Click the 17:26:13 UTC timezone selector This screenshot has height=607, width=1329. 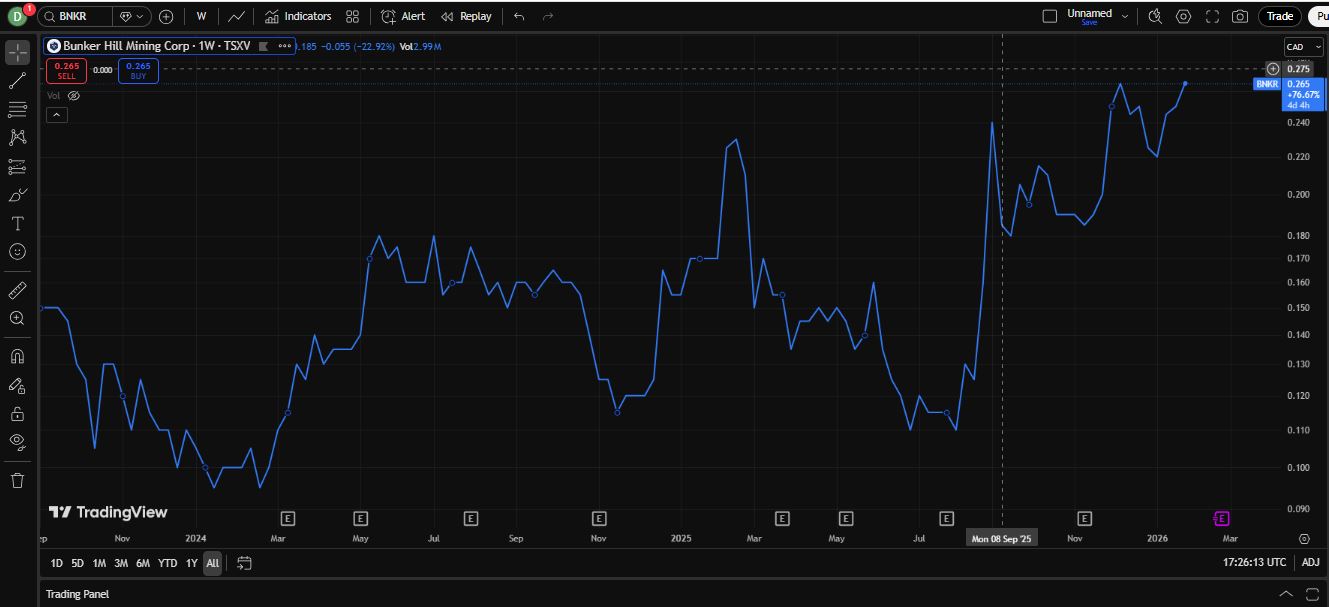coord(1254,563)
